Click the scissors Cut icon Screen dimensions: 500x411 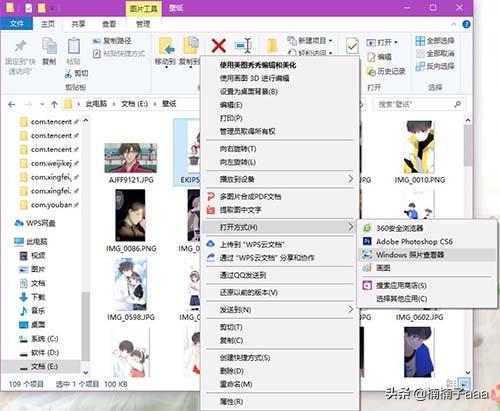pos(68,74)
